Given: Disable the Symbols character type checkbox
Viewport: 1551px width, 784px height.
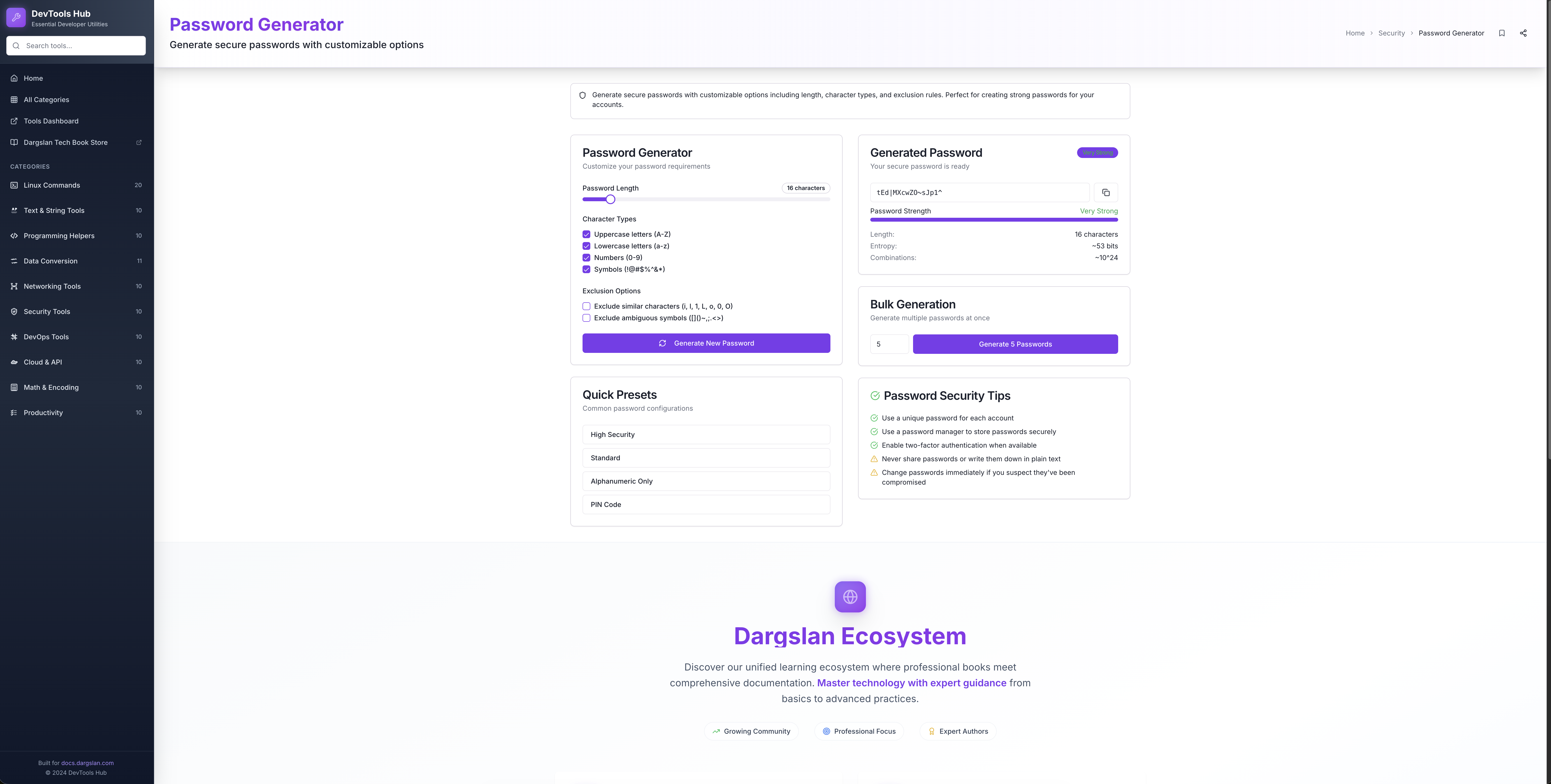Looking at the screenshot, I should click(586, 269).
